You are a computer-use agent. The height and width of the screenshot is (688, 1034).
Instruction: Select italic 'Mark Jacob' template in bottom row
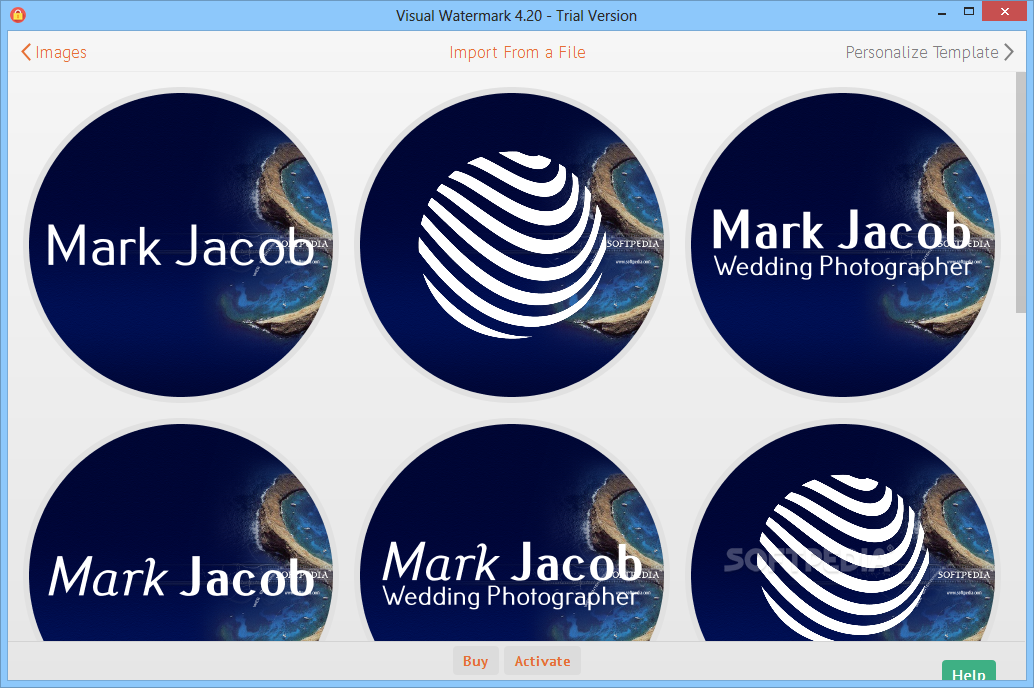coord(181,532)
